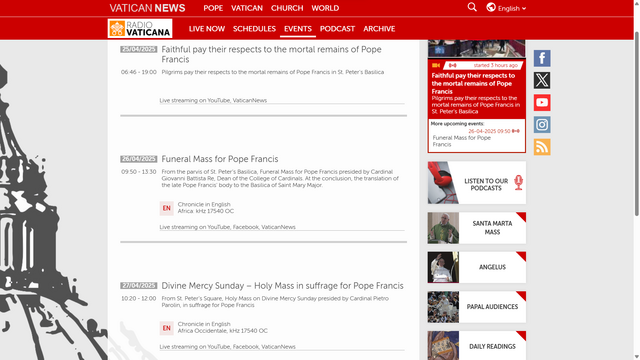Click the EN badge under Funeral Mass
Screen dimensions: 640x360
click(x=167, y=208)
